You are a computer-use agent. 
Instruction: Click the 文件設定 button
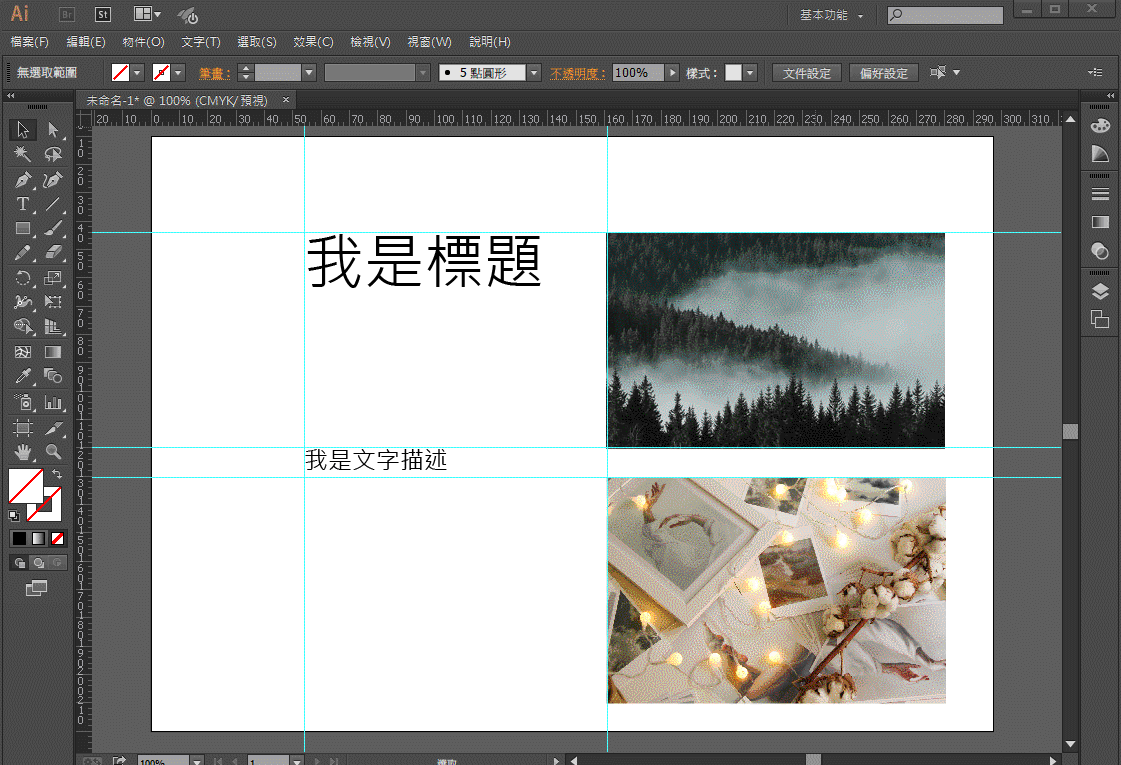tap(806, 73)
